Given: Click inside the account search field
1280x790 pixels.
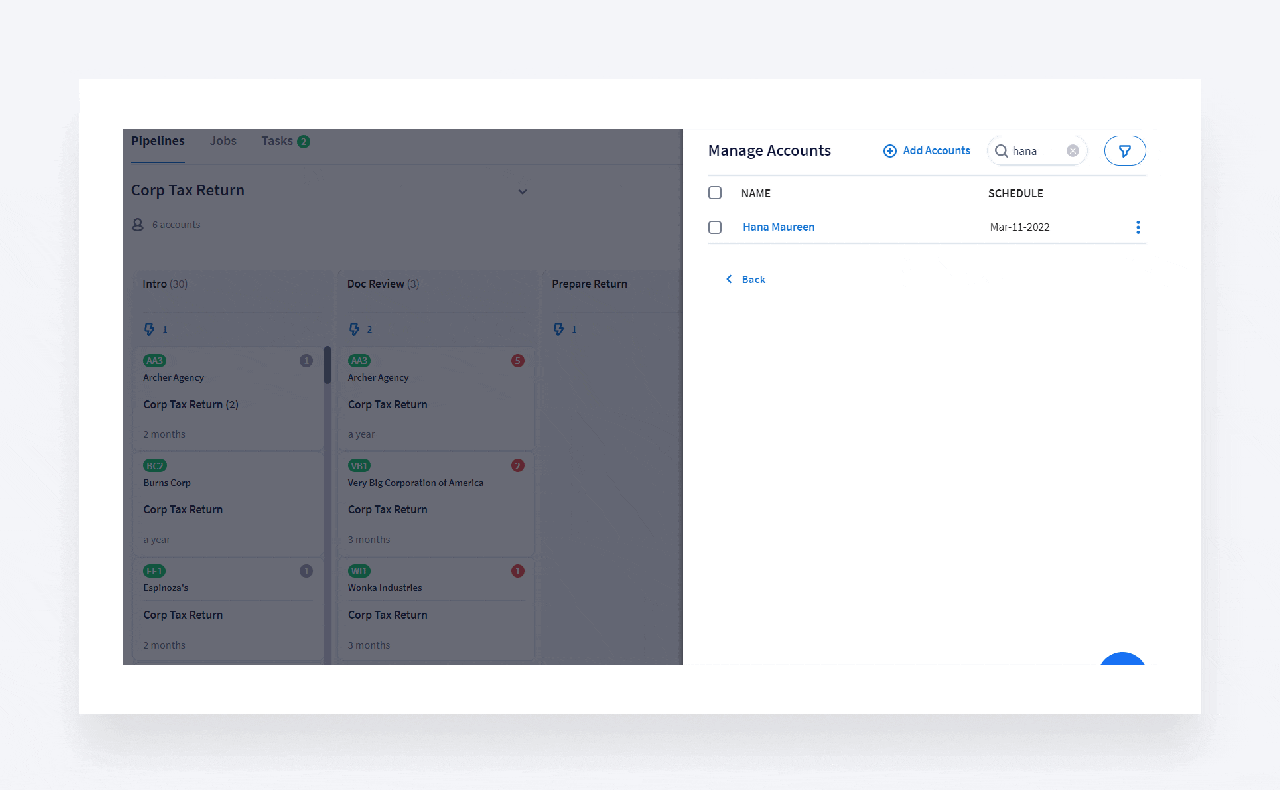Looking at the screenshot, I should click(1036, 151).
